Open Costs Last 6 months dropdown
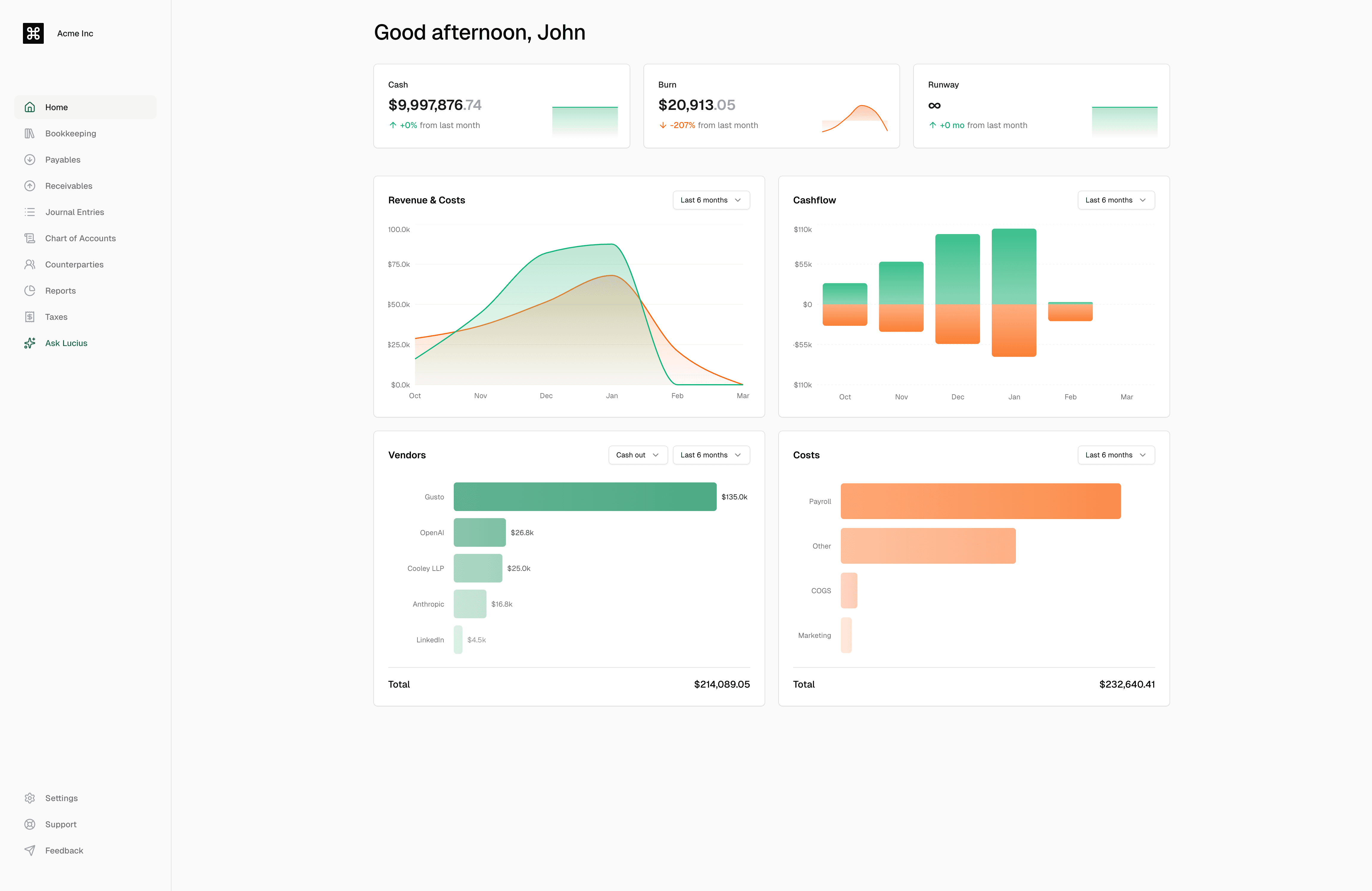1372x891 pixels. coord(1115,455)
